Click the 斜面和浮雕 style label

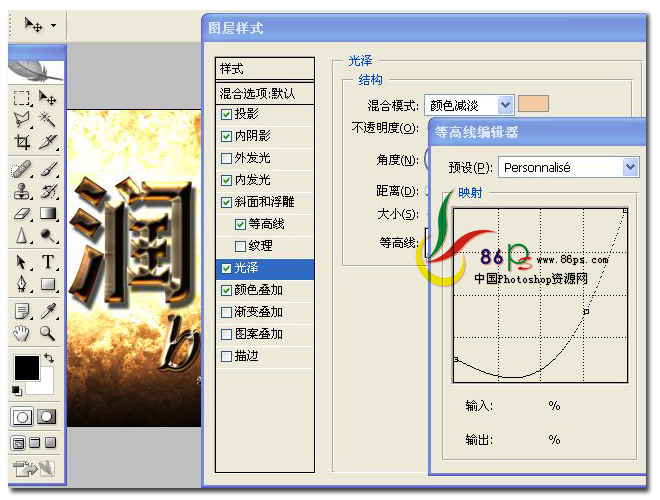pyautogui.click(x=264, y=202)
